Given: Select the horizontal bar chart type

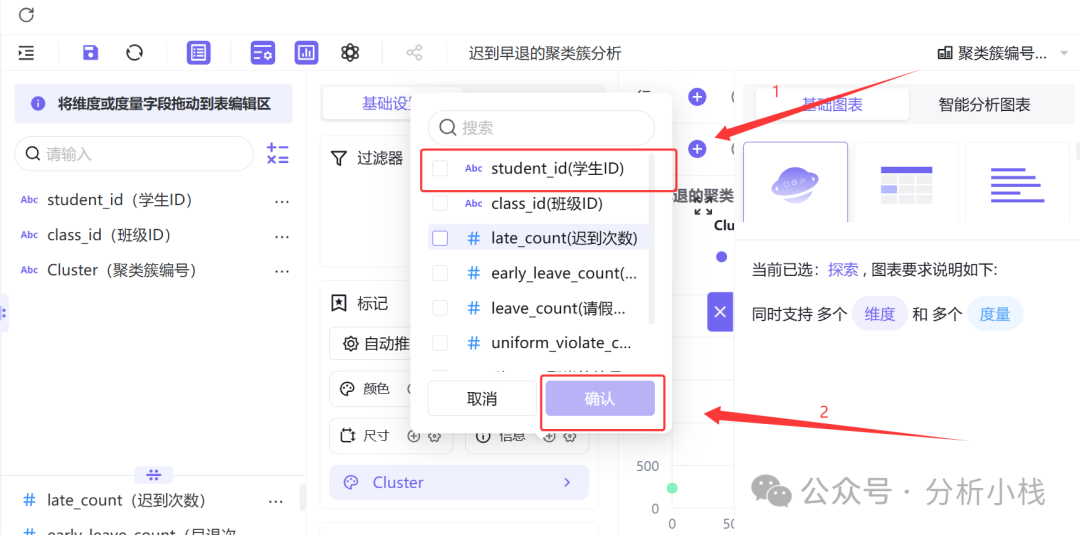Looking at the screenshot, I should 1017,182.
